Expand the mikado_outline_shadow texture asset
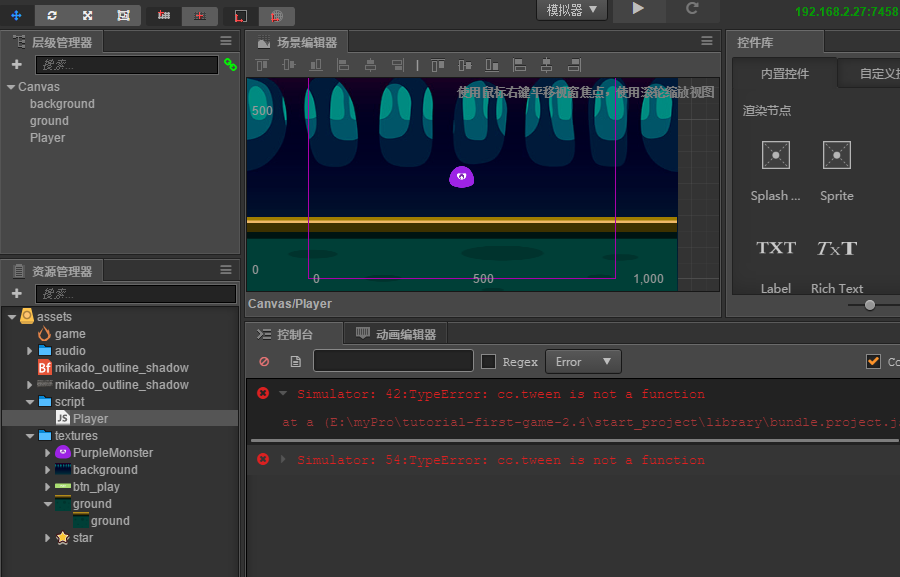 [x=29, y=385]
